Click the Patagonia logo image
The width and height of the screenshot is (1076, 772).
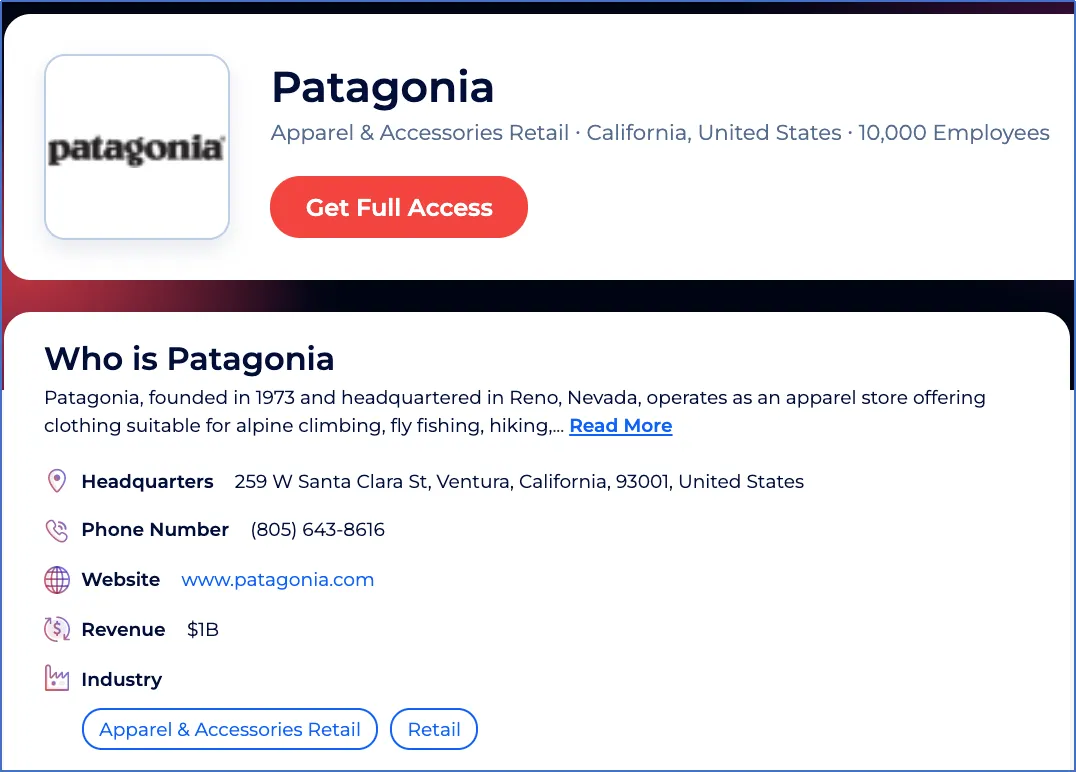136,146
